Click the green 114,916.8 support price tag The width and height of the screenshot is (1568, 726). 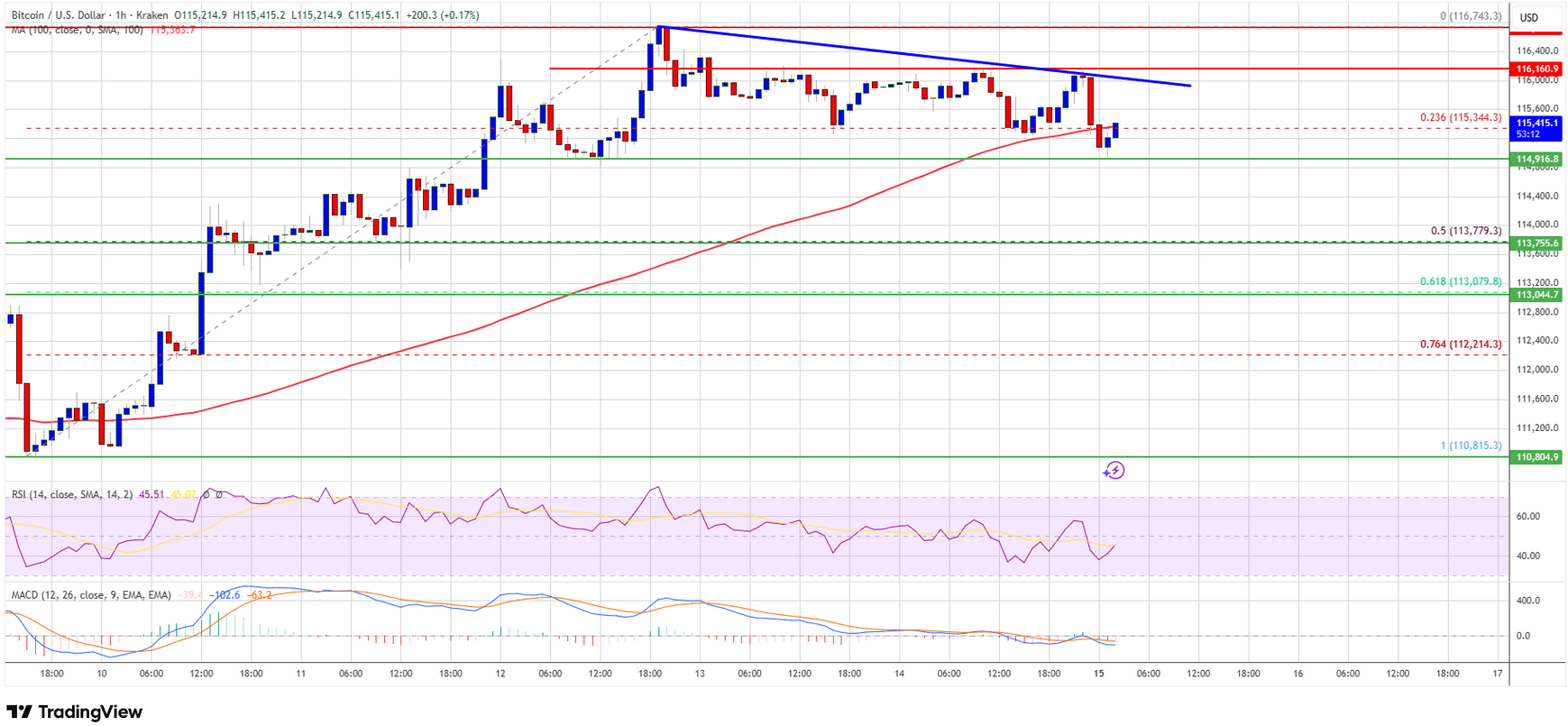pyautogui.click(x=1537, y=159)
